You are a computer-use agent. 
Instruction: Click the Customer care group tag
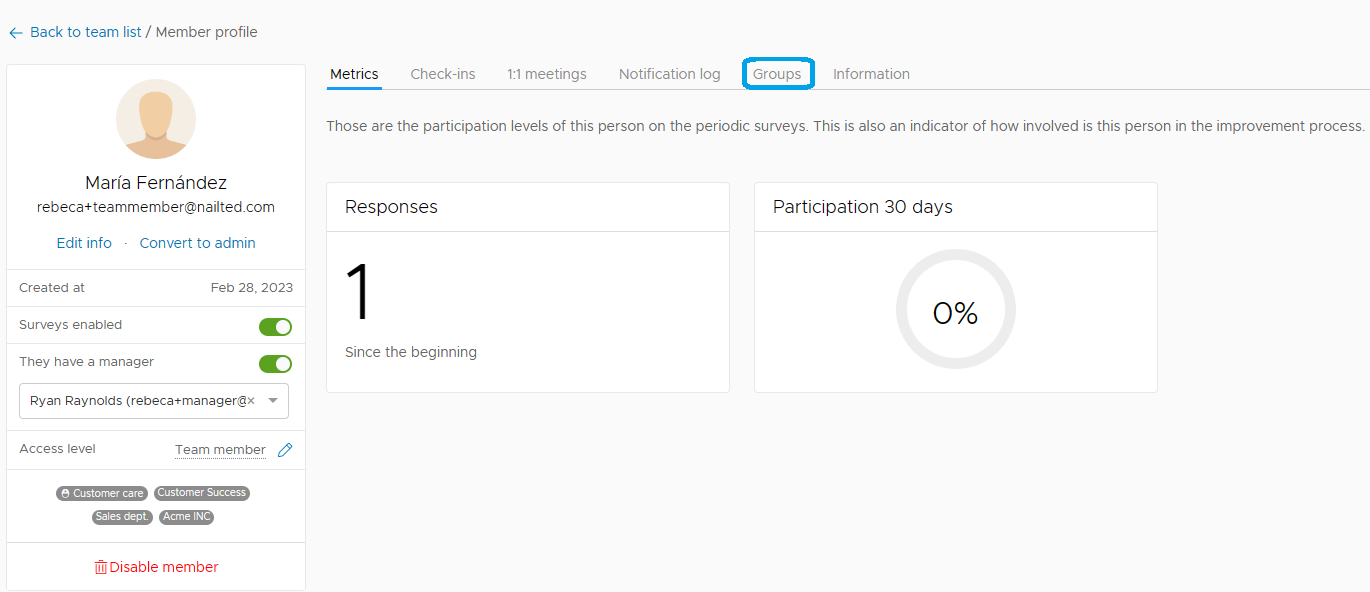(102, 493)
